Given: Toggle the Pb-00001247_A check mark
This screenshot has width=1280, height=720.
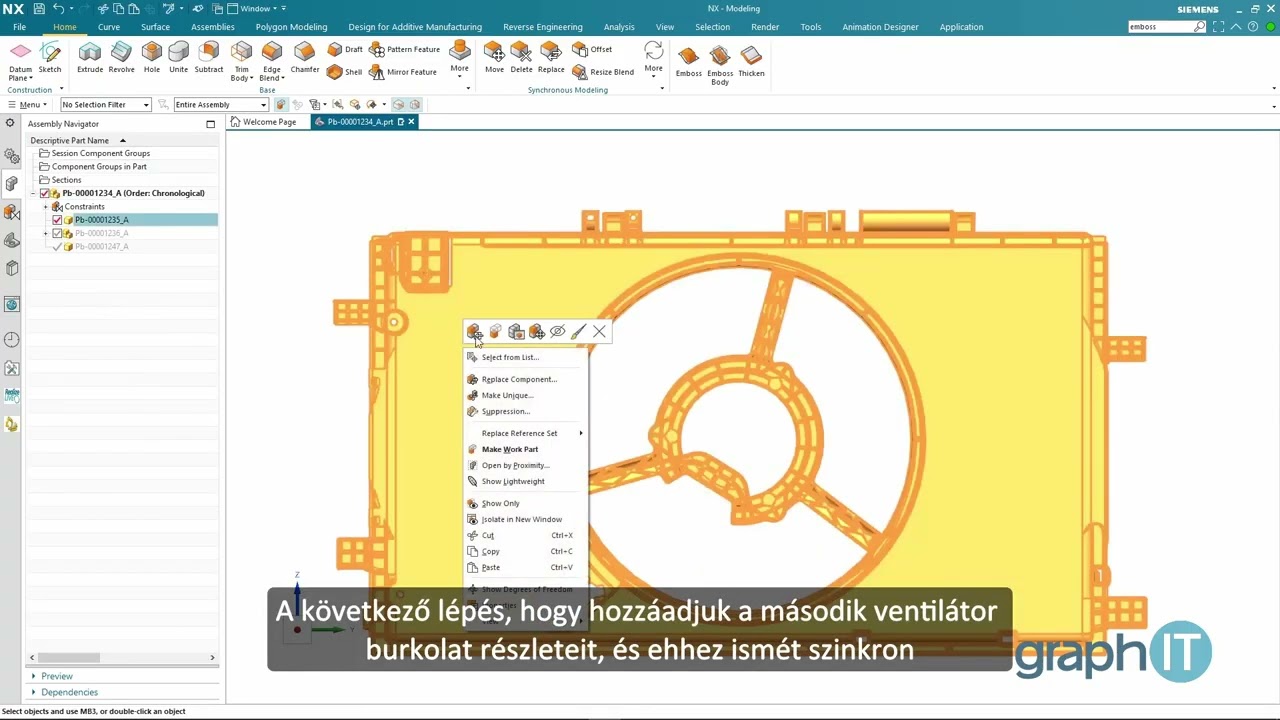Looking at the screenshot, I should coord(57,246).
